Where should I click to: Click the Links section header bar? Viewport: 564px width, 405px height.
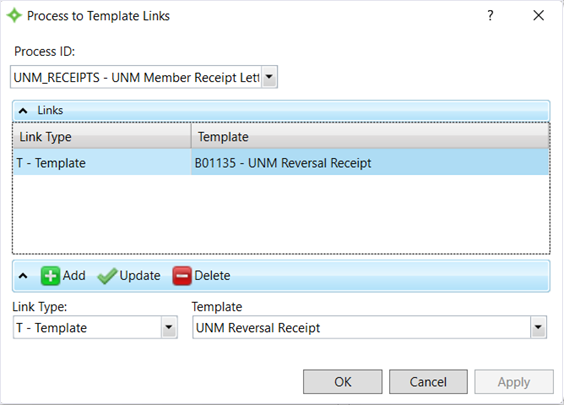[281, 111]
